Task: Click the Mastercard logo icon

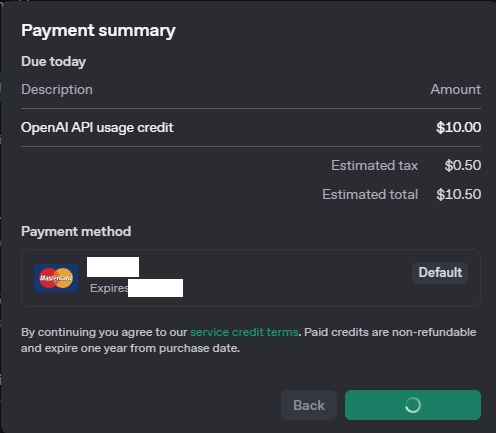Action: tap(56, 278)
